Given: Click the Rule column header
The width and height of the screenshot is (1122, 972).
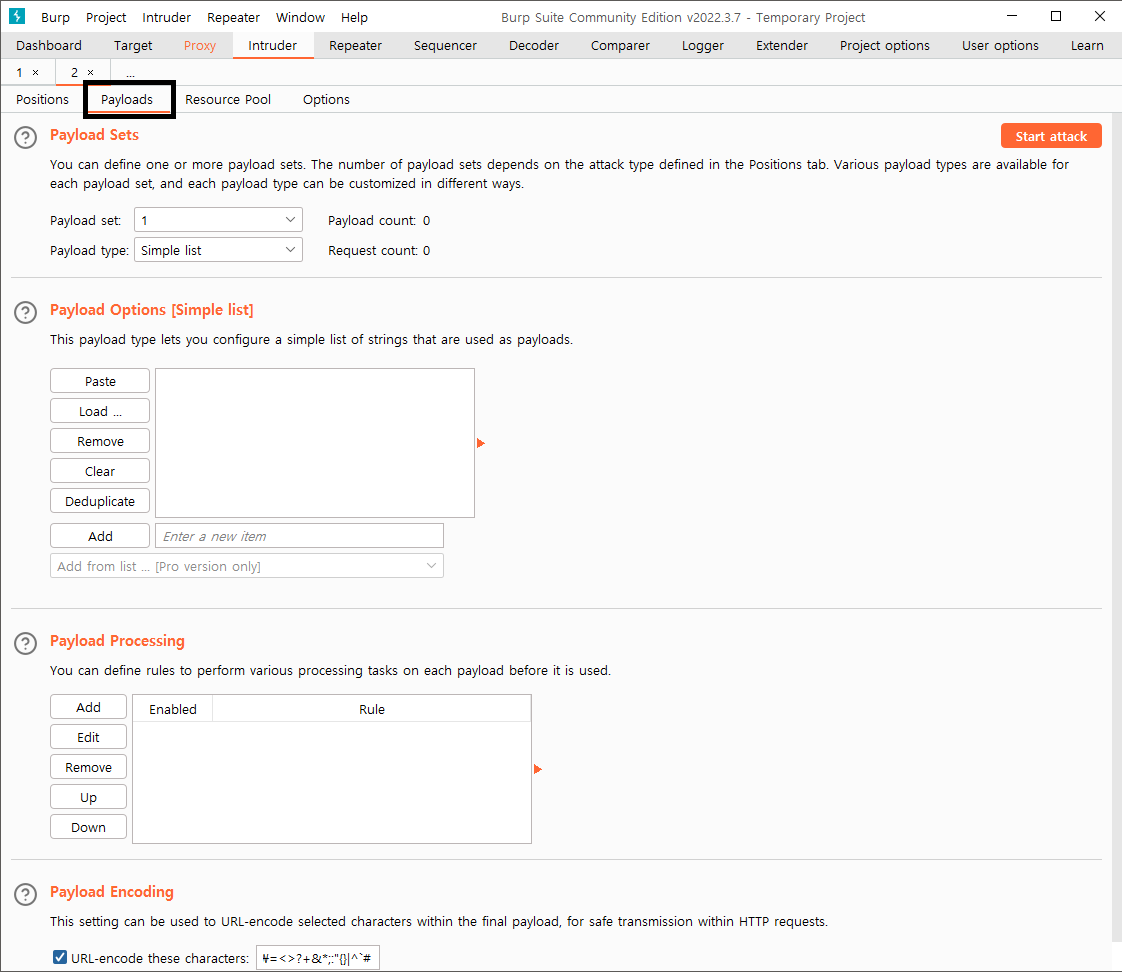Looking at the screenshot, I should point(372,709).
